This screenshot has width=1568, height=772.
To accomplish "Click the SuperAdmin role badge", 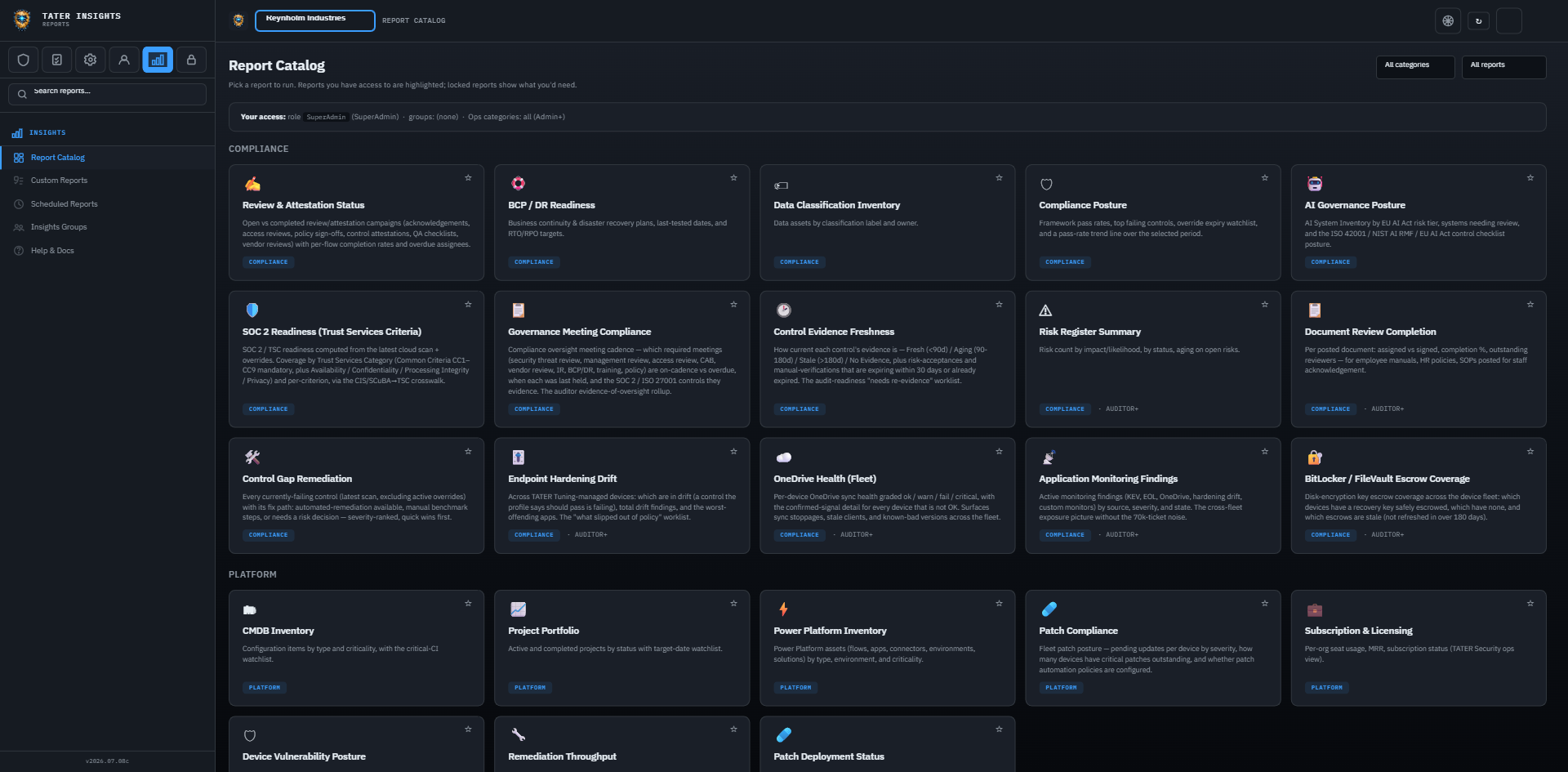I will (x=326, y=117).
